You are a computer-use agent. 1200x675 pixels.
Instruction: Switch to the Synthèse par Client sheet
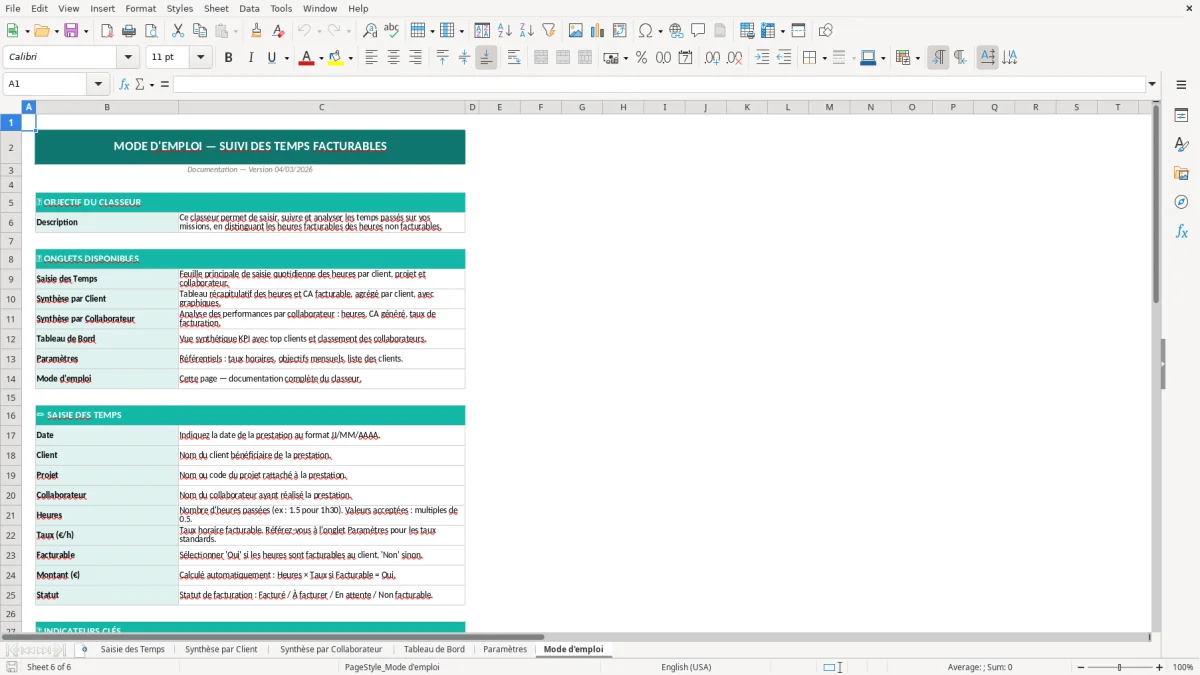tap(221, 649)
